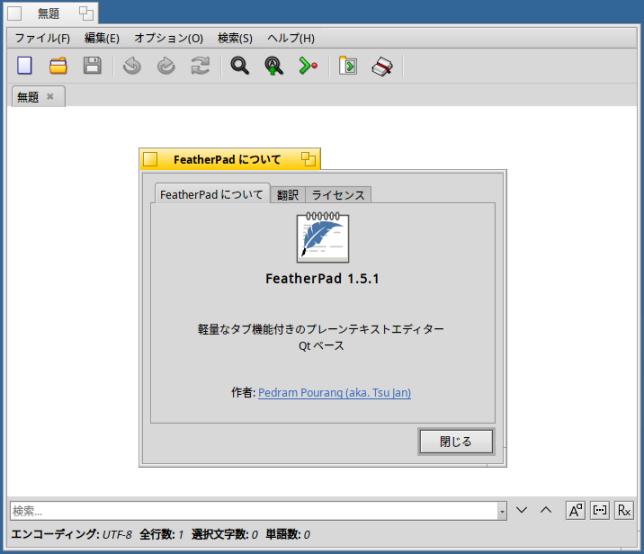Click in the 検索 search field
The height and width of the screenshot is (554, 644).
tap(254, 511)
